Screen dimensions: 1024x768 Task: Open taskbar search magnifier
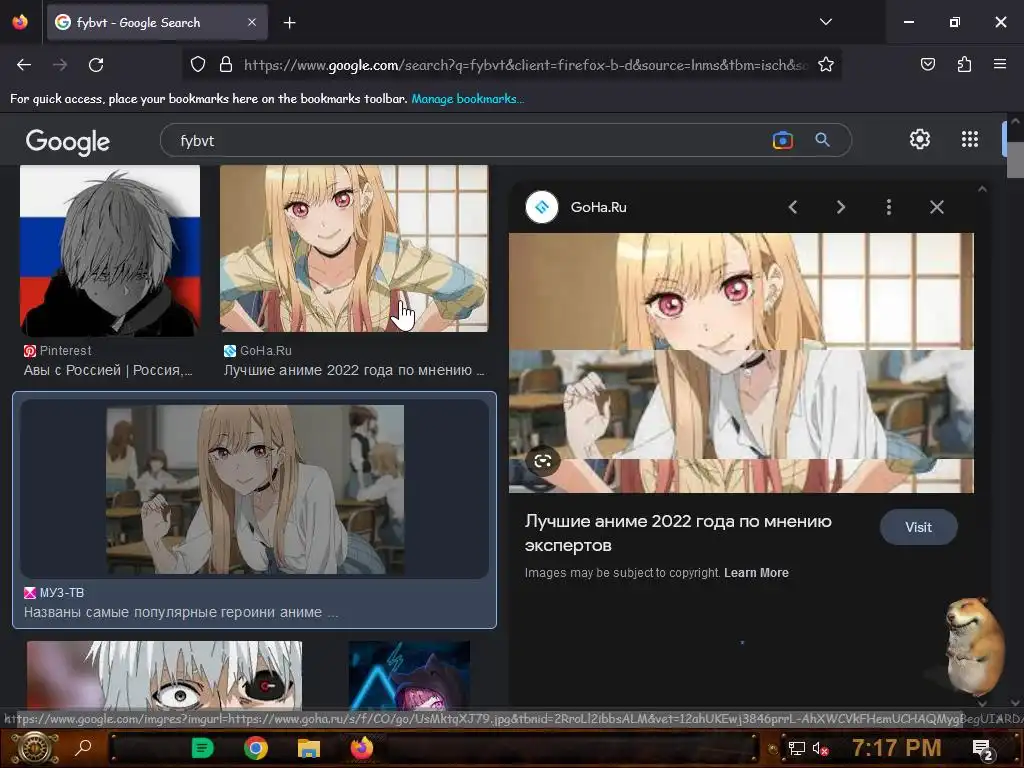click(x=84, y=748)
